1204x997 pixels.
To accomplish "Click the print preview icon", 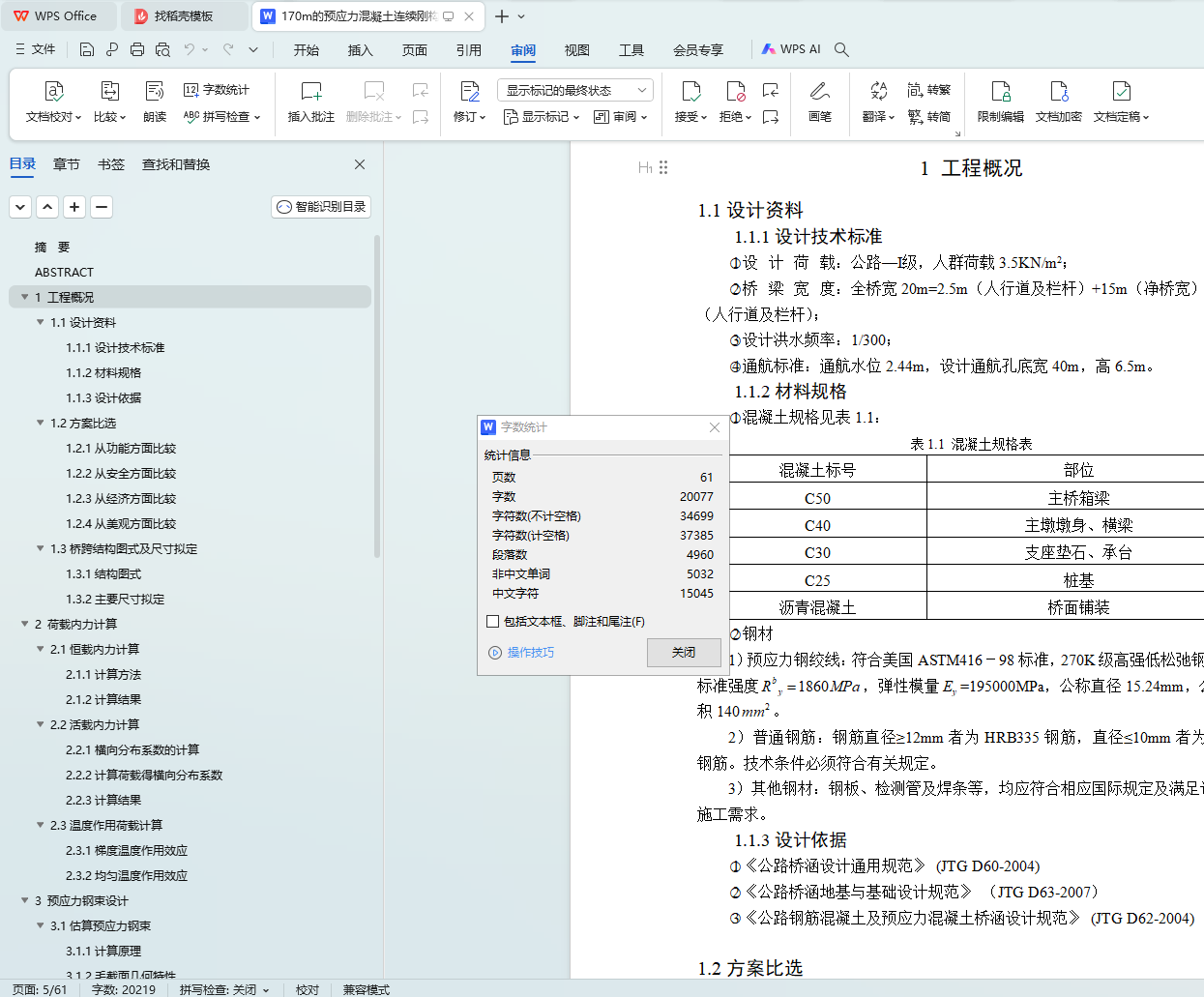I will click(x=162, y=49).
